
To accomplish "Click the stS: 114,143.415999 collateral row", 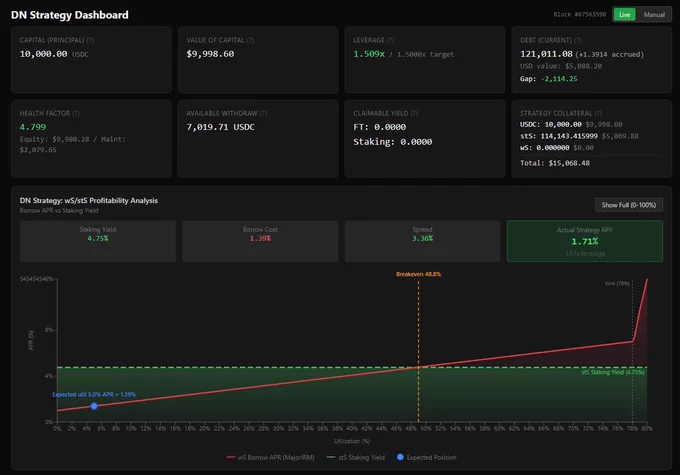I will tap(579, 136).
